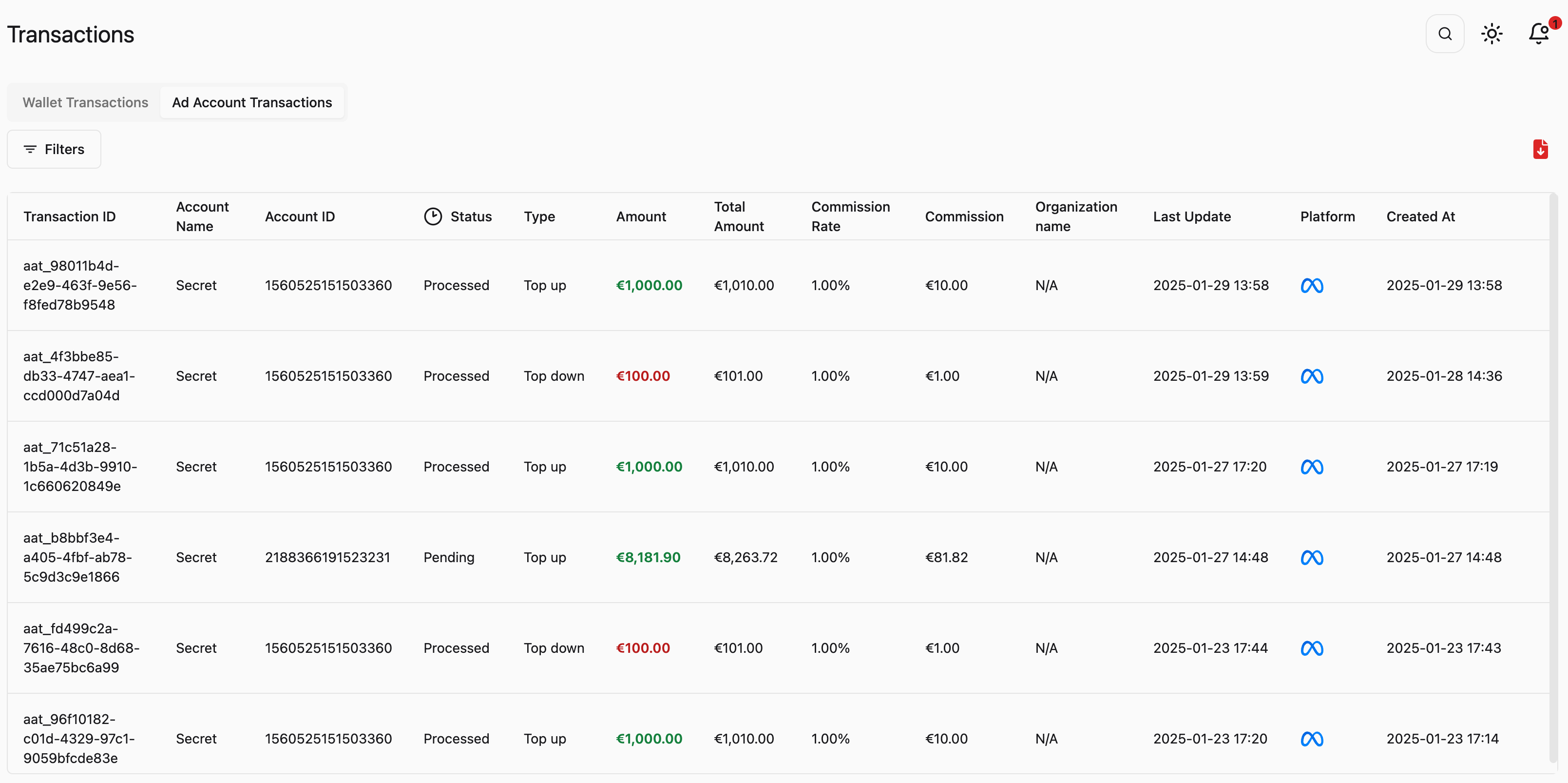Click the Meta icon on the Pending transaction row
The width and height of the screenshot is (1568, 783).
tap(1312, 557)
